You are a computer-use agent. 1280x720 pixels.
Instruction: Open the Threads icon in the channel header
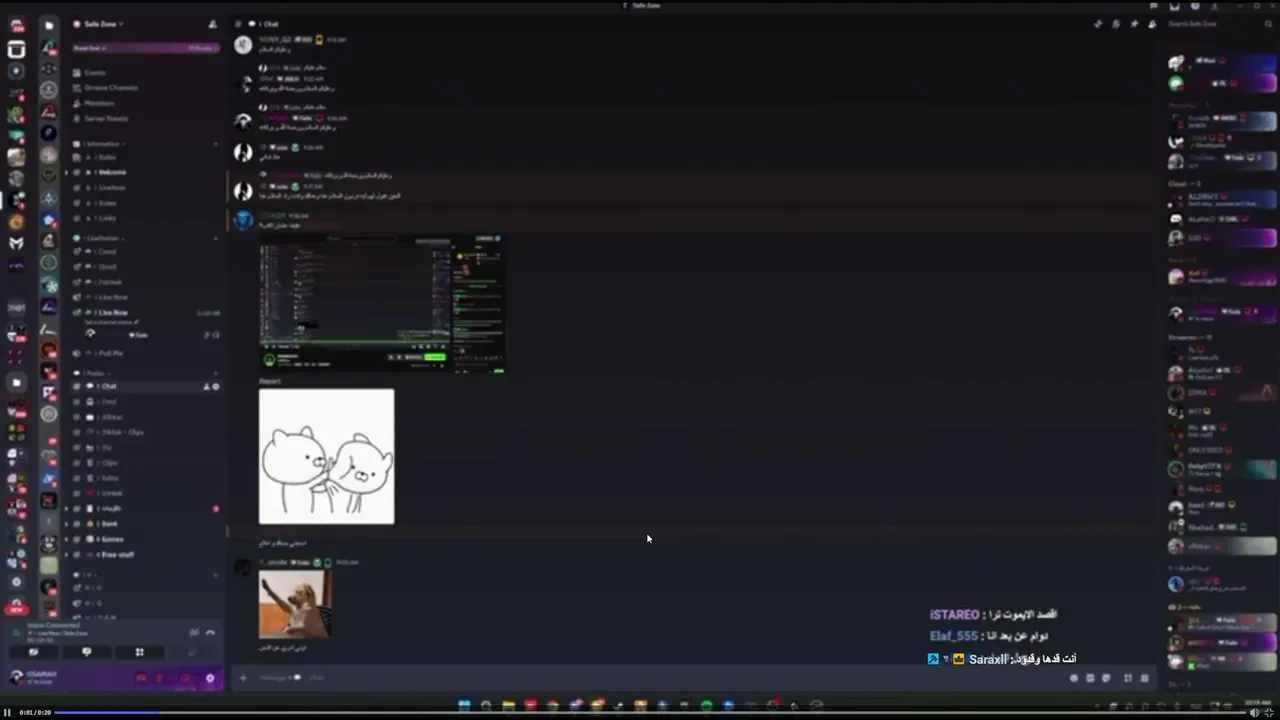1098,24
